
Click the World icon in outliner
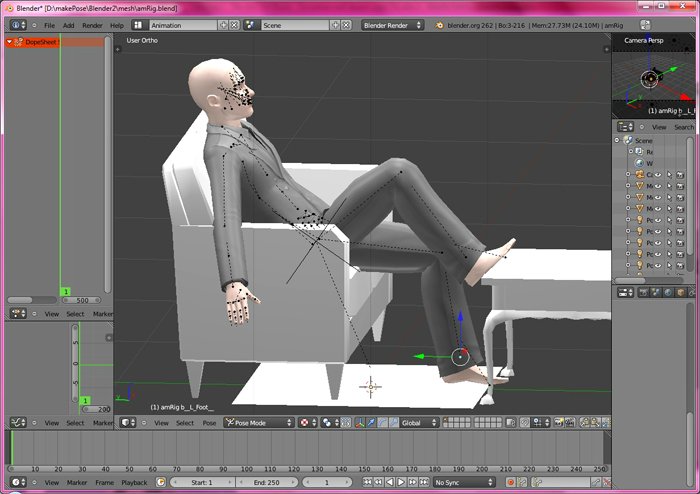[638, 162]
